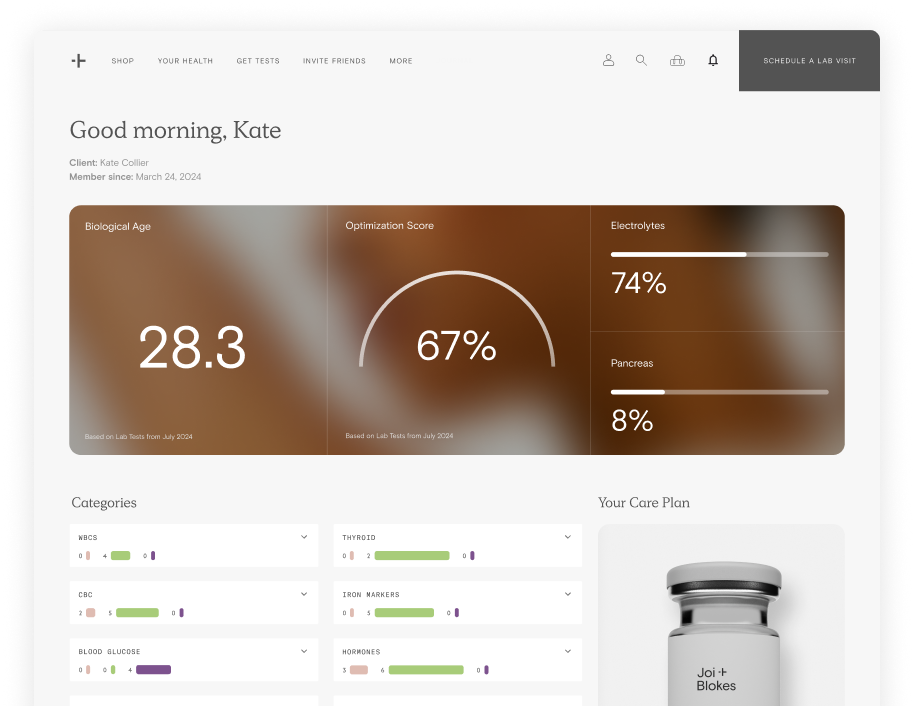Expand the Iron Markers category chevron

click(x=567, y=594)
